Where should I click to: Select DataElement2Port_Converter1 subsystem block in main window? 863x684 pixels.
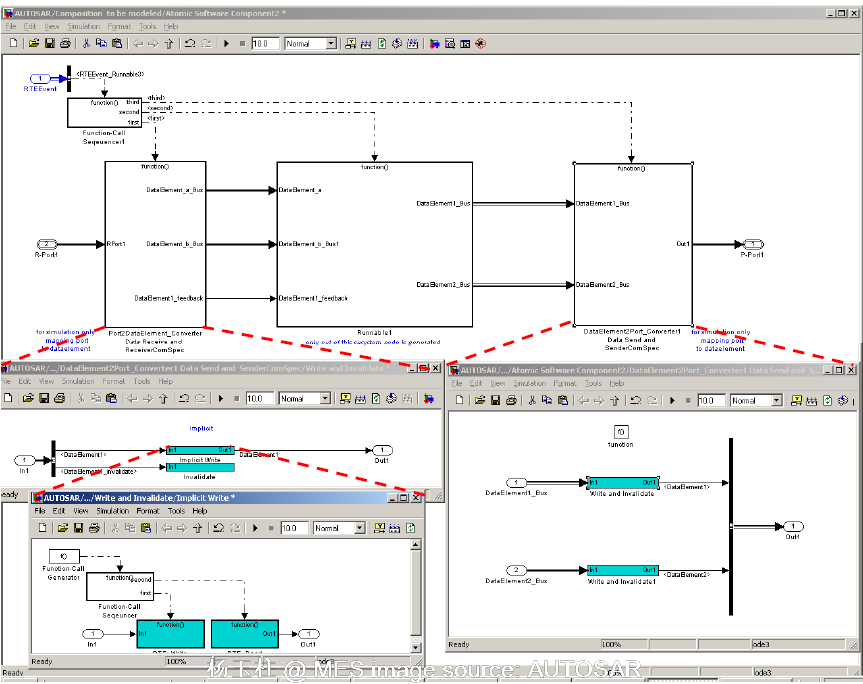633,244
